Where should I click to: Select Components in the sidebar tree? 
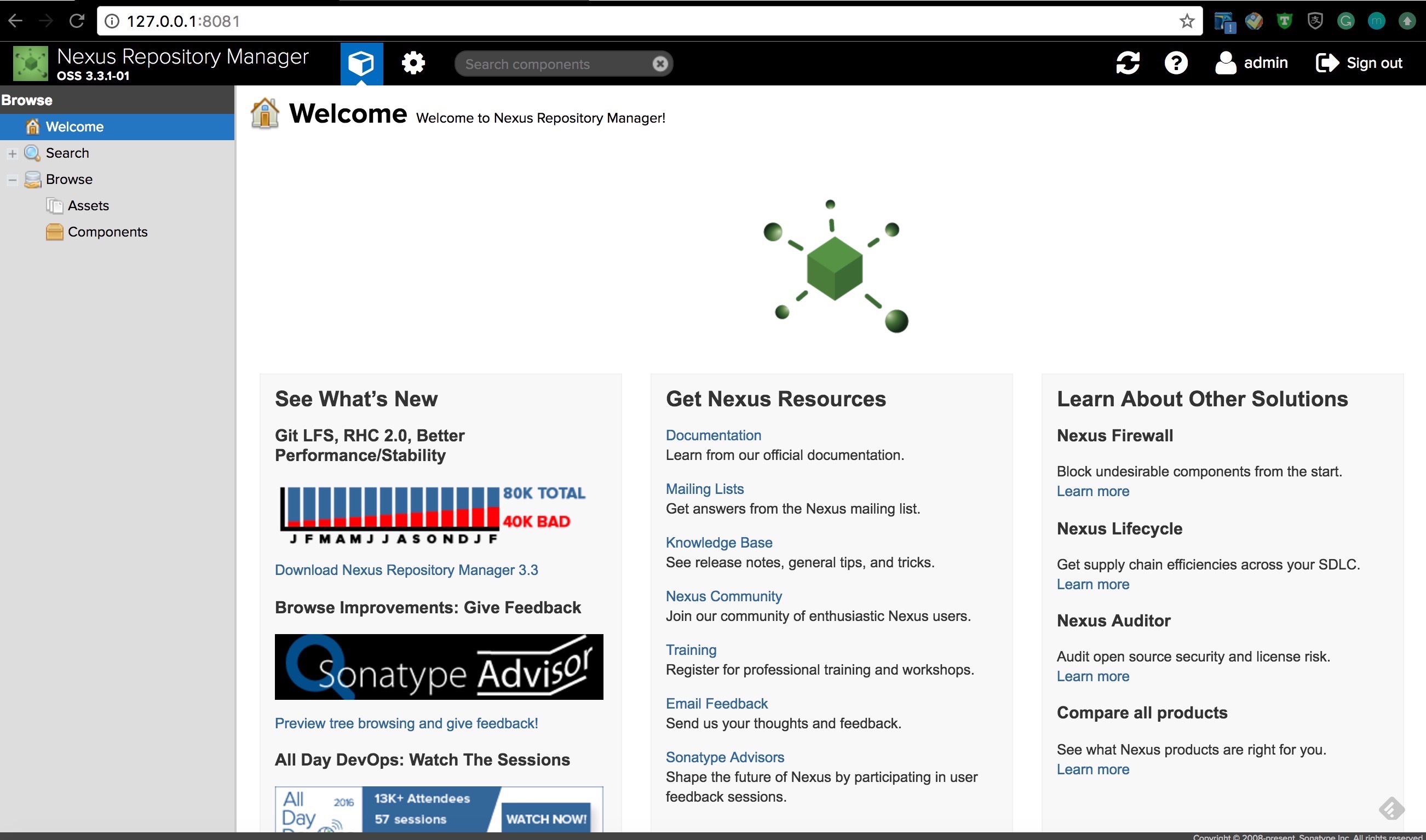[x=107, y=232]
